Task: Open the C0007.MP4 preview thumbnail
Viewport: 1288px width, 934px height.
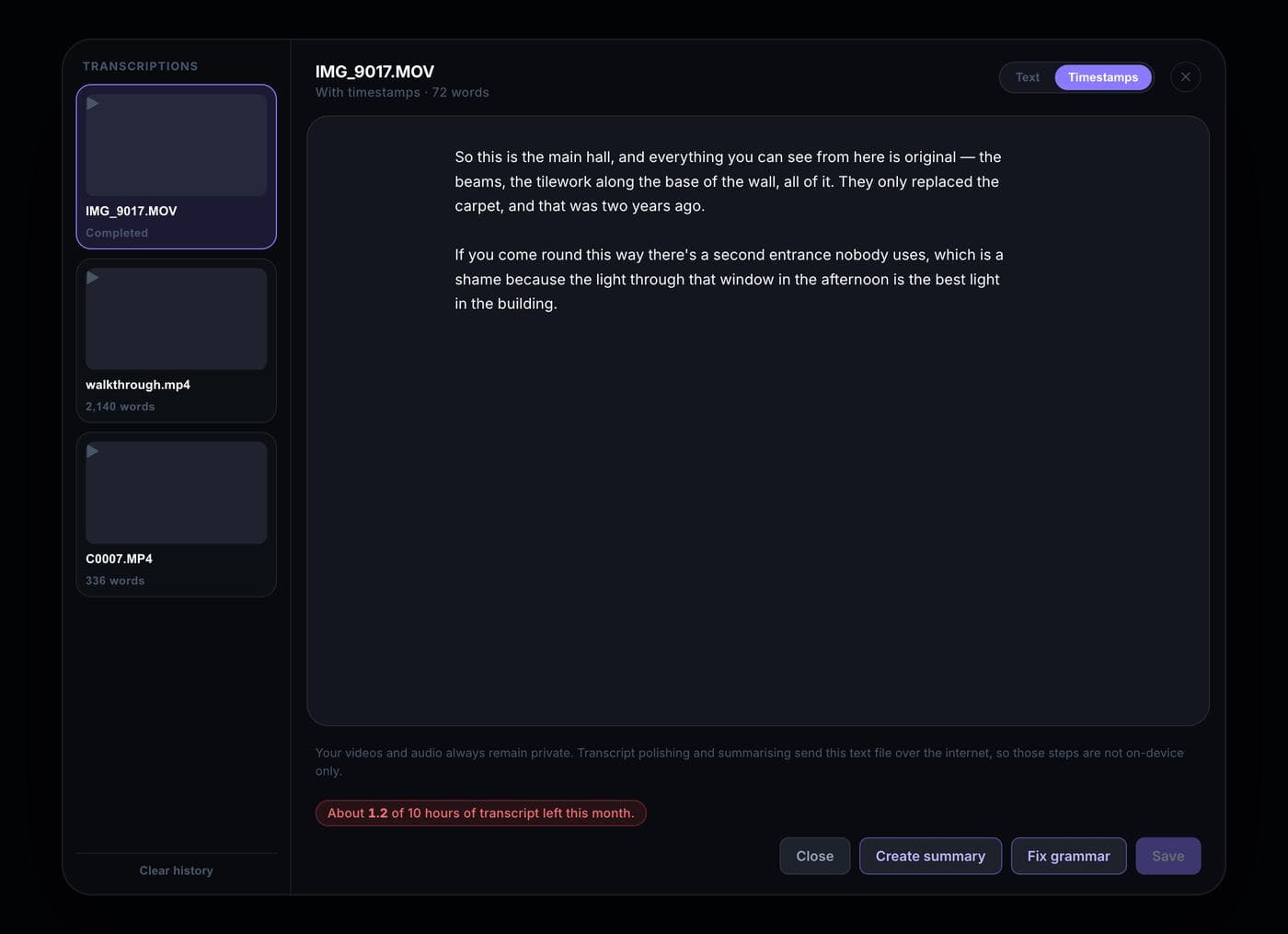Action: (x=177, y=492)
